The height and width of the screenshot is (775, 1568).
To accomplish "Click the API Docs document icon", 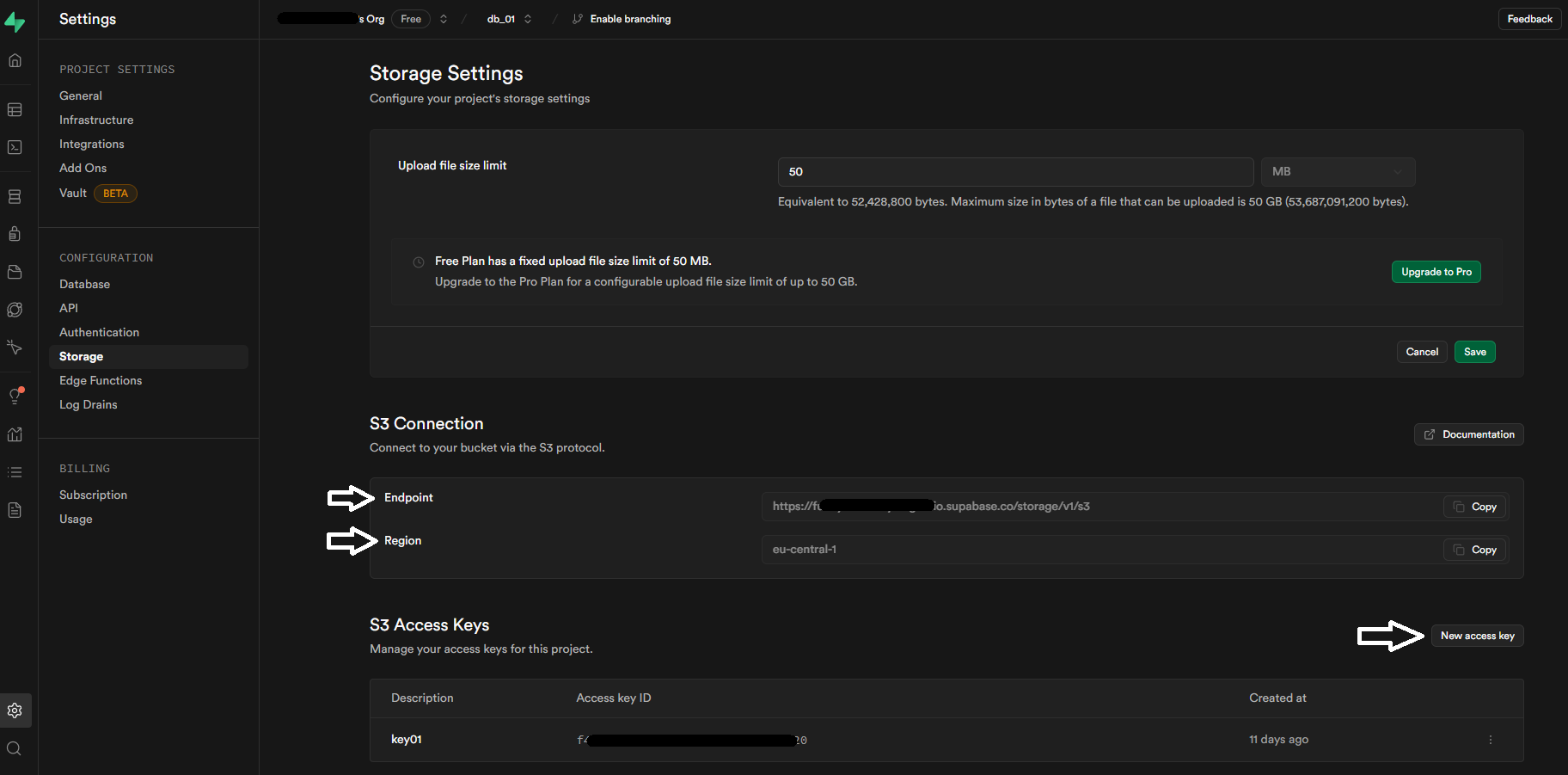I will coord(15,510).
